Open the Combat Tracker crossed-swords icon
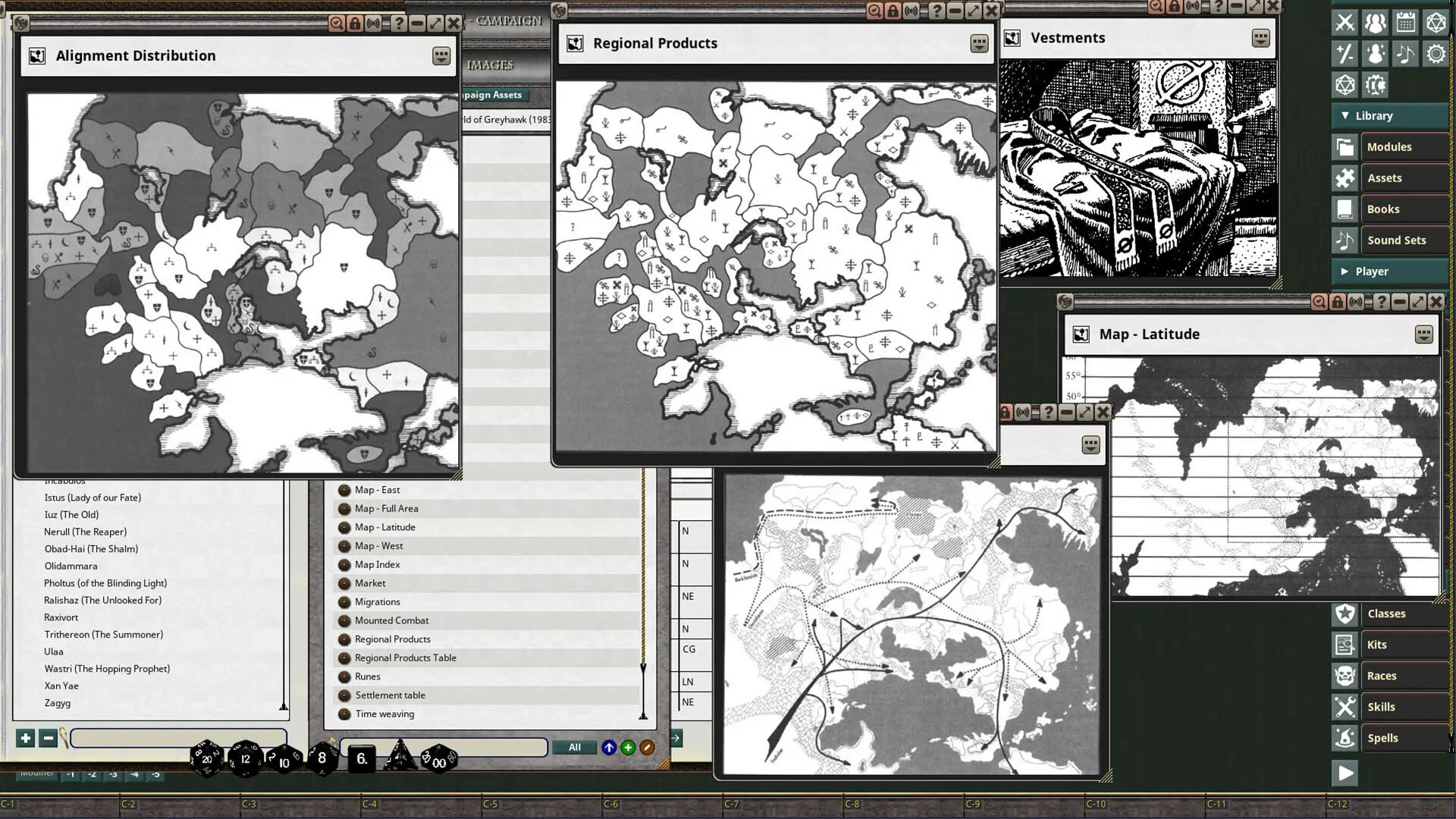 (x=1345, y=22)
